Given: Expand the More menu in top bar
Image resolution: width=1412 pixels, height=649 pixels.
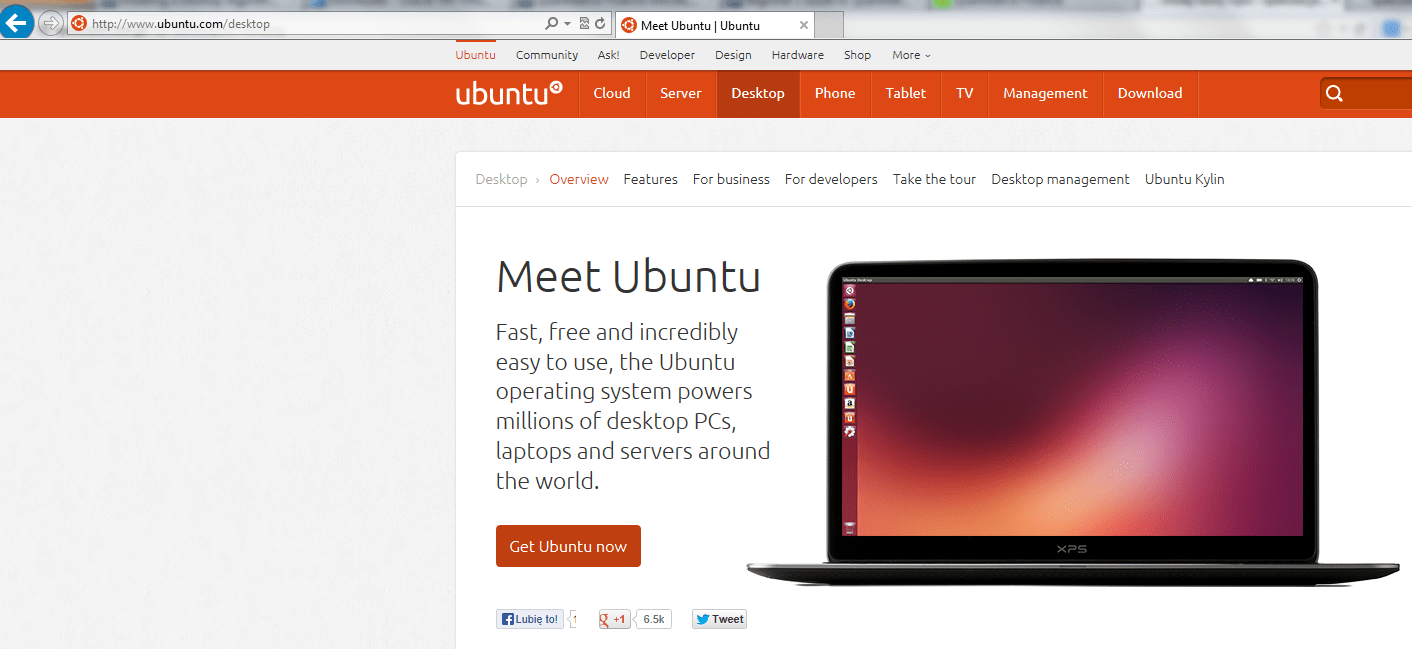Looking at the screenshot, I should click(x=911, y=55).
